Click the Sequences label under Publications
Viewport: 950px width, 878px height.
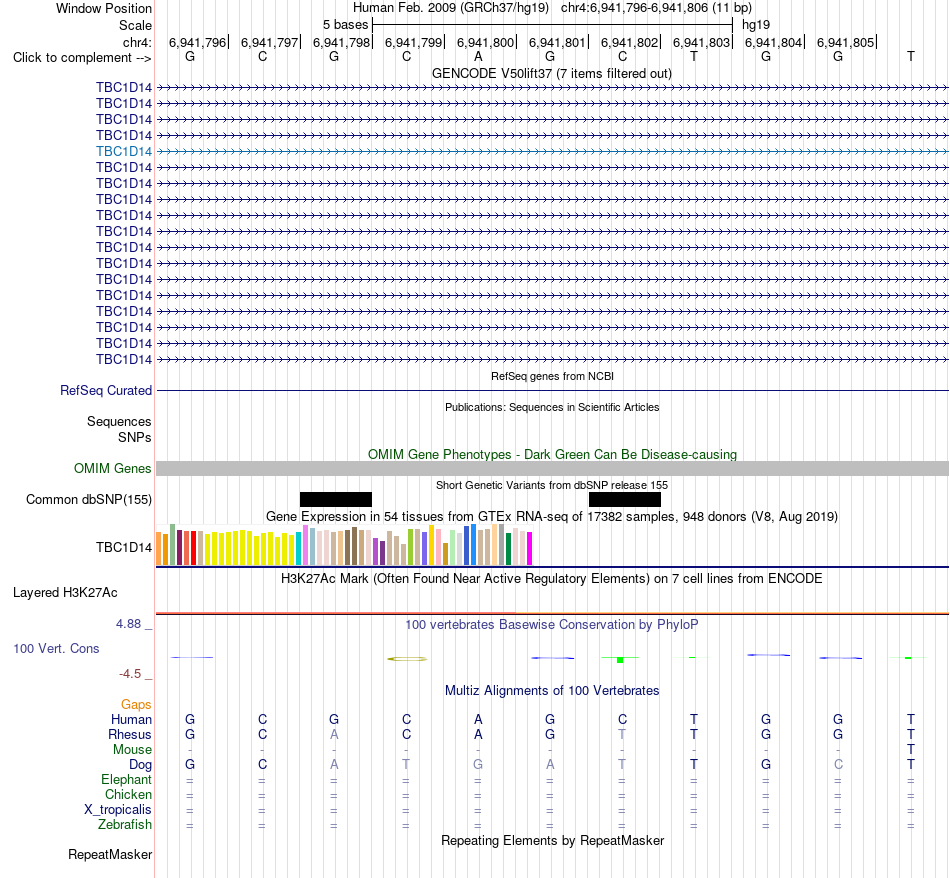click(x=119, y=421)
